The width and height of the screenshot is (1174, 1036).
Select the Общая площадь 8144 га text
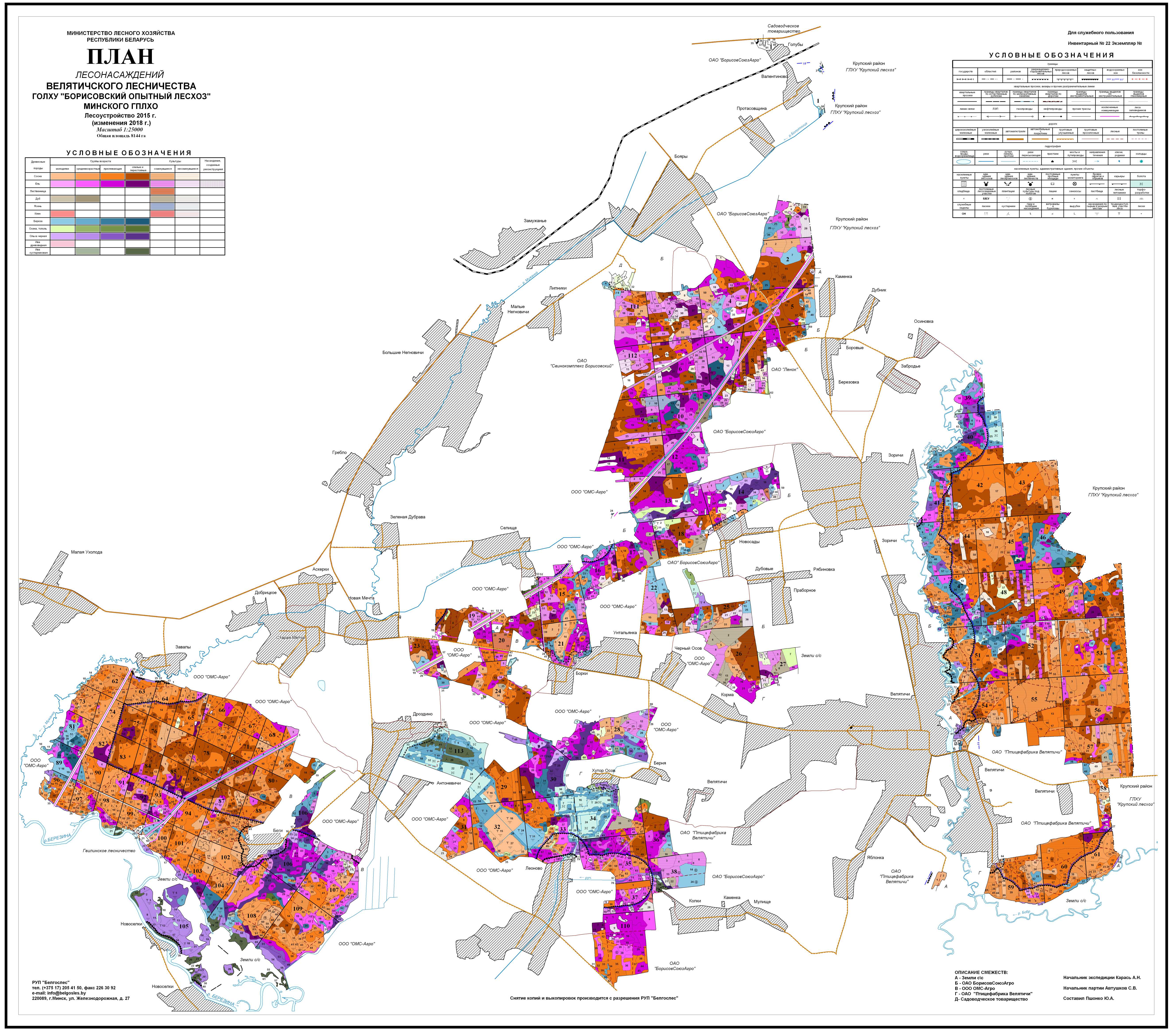tap(121, 136)
